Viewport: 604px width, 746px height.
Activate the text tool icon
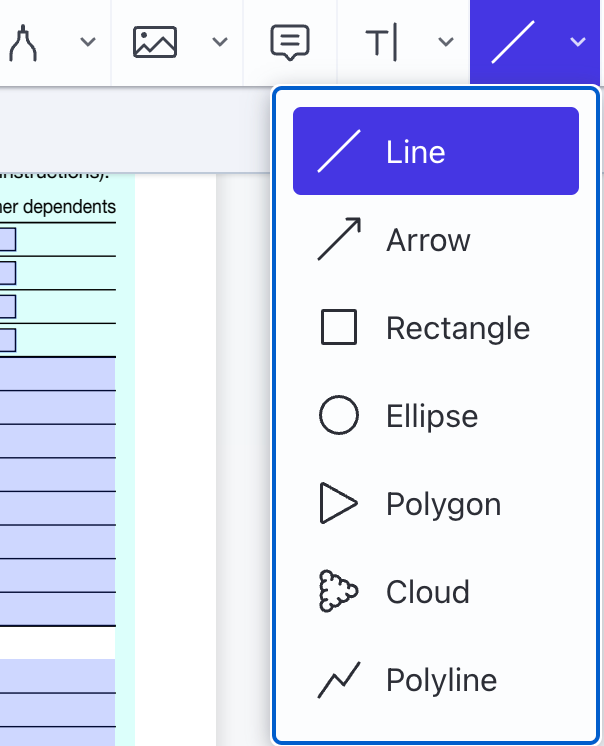tap(381, 42)
